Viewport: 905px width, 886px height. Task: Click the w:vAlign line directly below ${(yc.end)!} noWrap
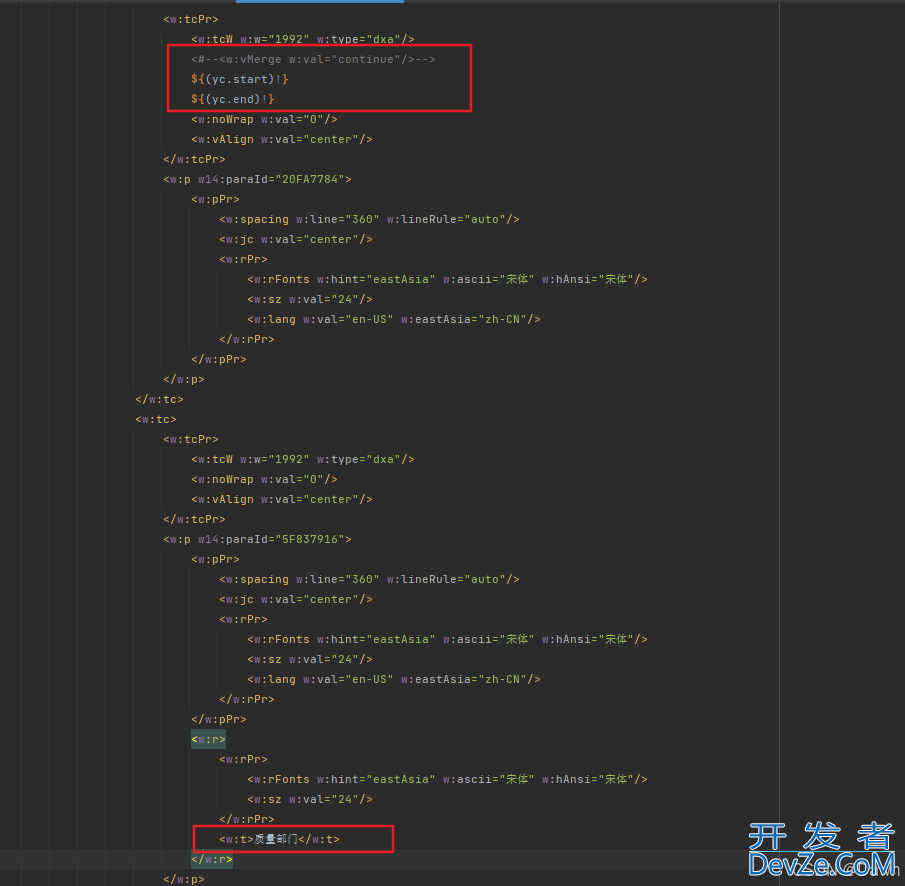282,139
